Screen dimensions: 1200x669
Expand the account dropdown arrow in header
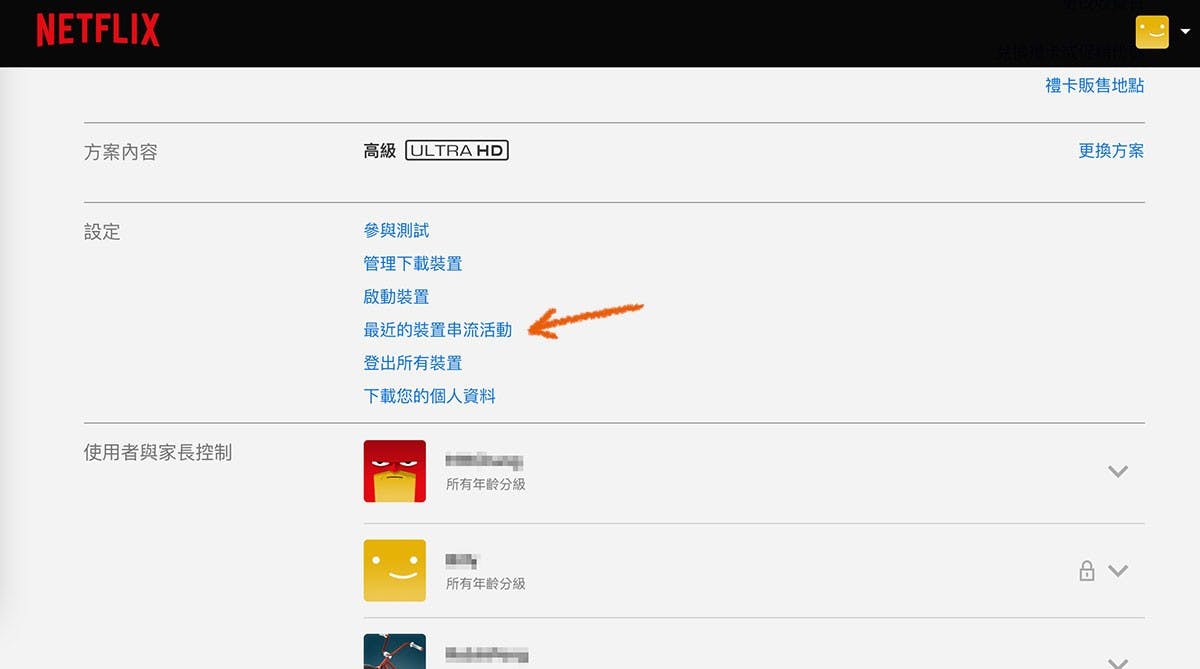point(1185,31)
